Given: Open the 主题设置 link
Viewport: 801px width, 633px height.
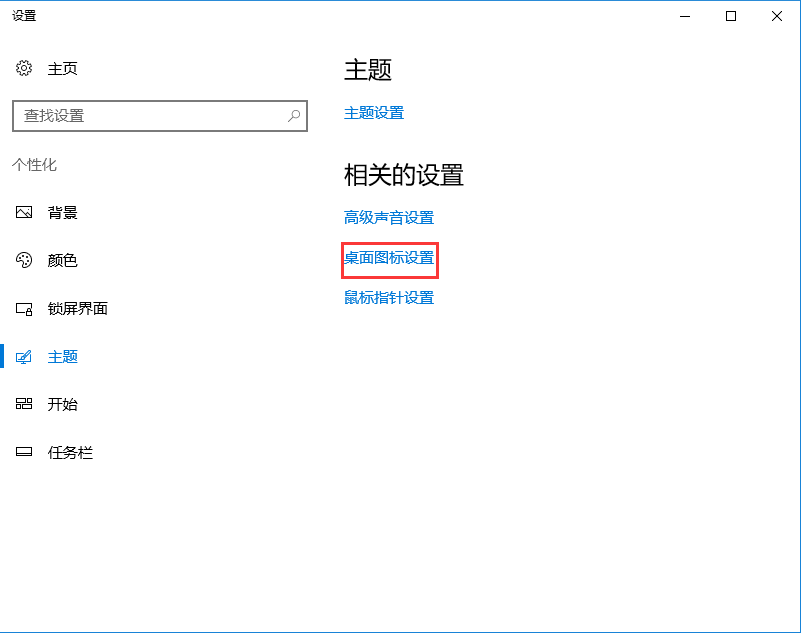Looking at the screenshot, I should (x=374, y=113).
